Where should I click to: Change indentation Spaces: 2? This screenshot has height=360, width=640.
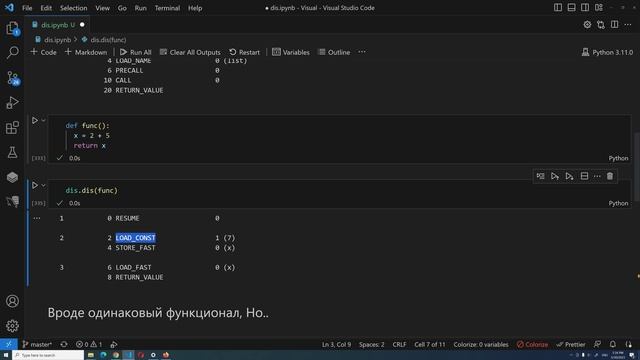pos(372,344)
